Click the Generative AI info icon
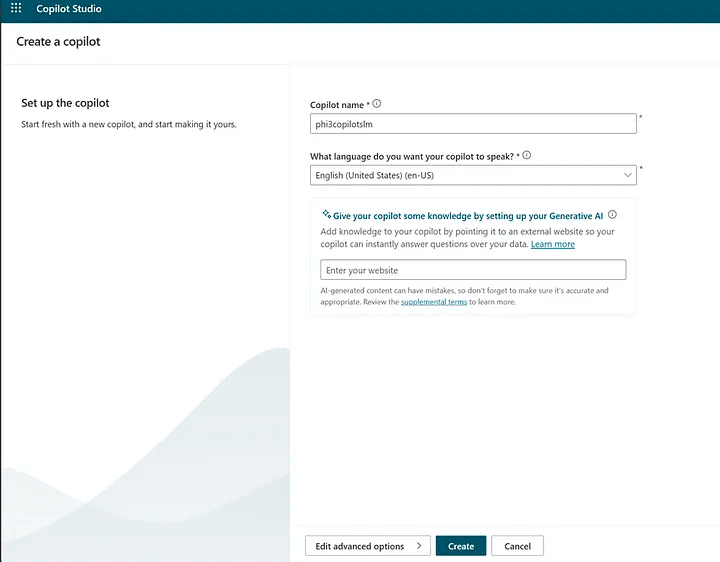The image size is (720, 562). [x=613, y=214]
